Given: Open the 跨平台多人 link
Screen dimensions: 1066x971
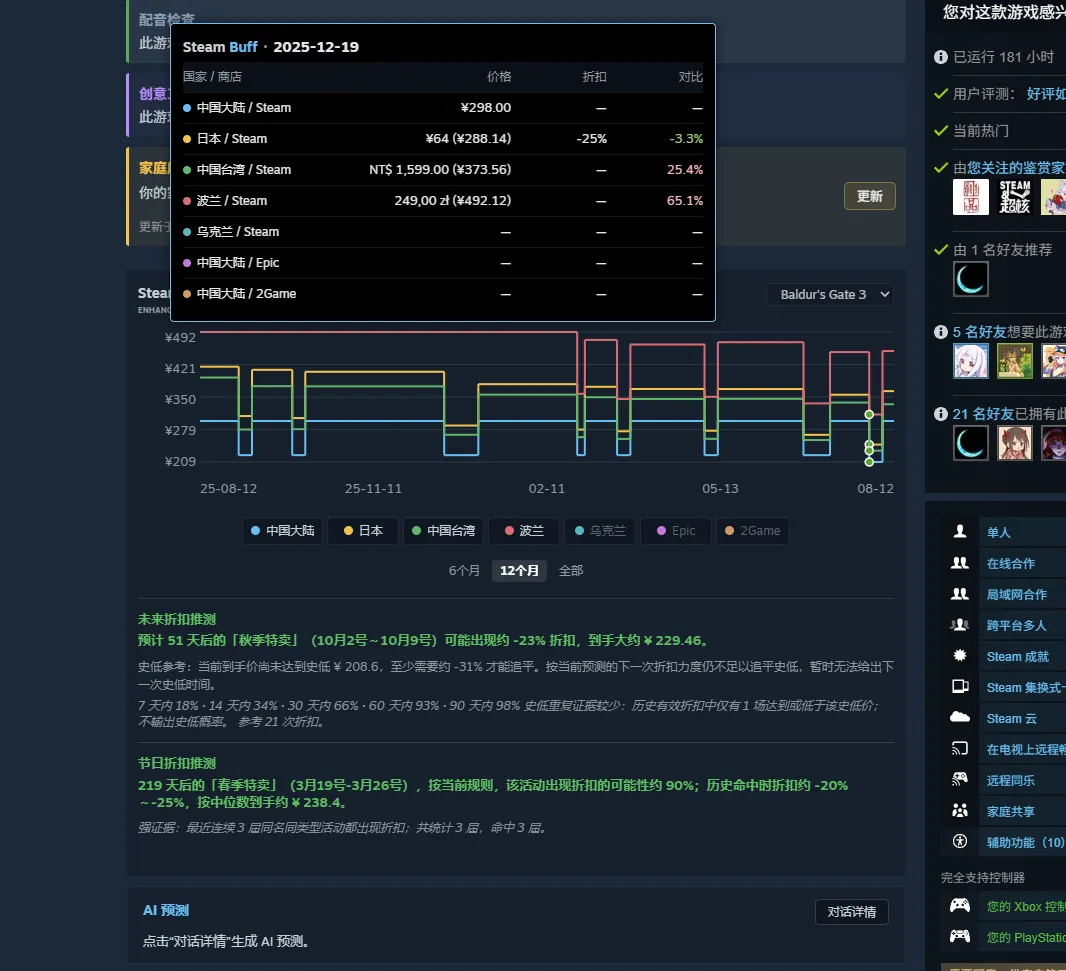Looking at the screenshot, I should tap(1016, 625).
